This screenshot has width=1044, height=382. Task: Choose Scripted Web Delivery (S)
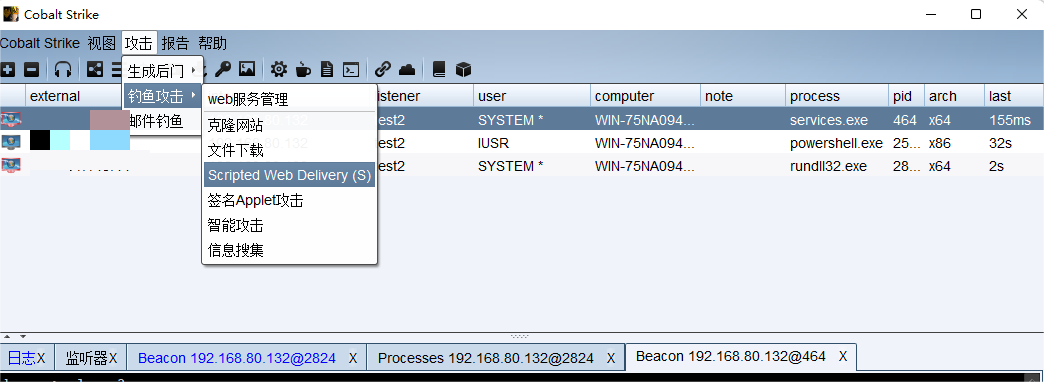pyautogui.click(x=290, y=175)
